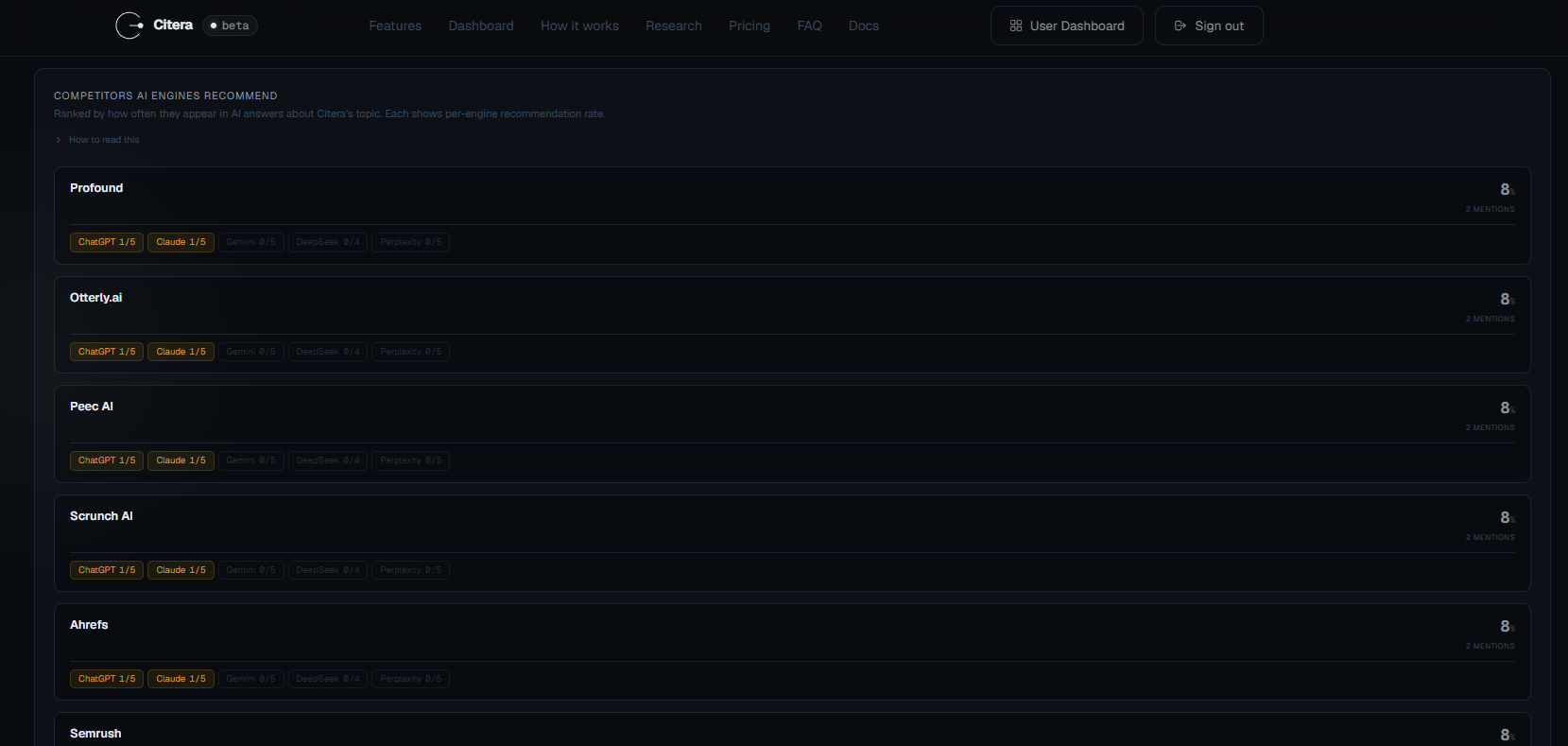Click Perplexity 0/5 chip in Otterly.ai card
This screenshot has width=1568, height=746.
coord(410,352)
